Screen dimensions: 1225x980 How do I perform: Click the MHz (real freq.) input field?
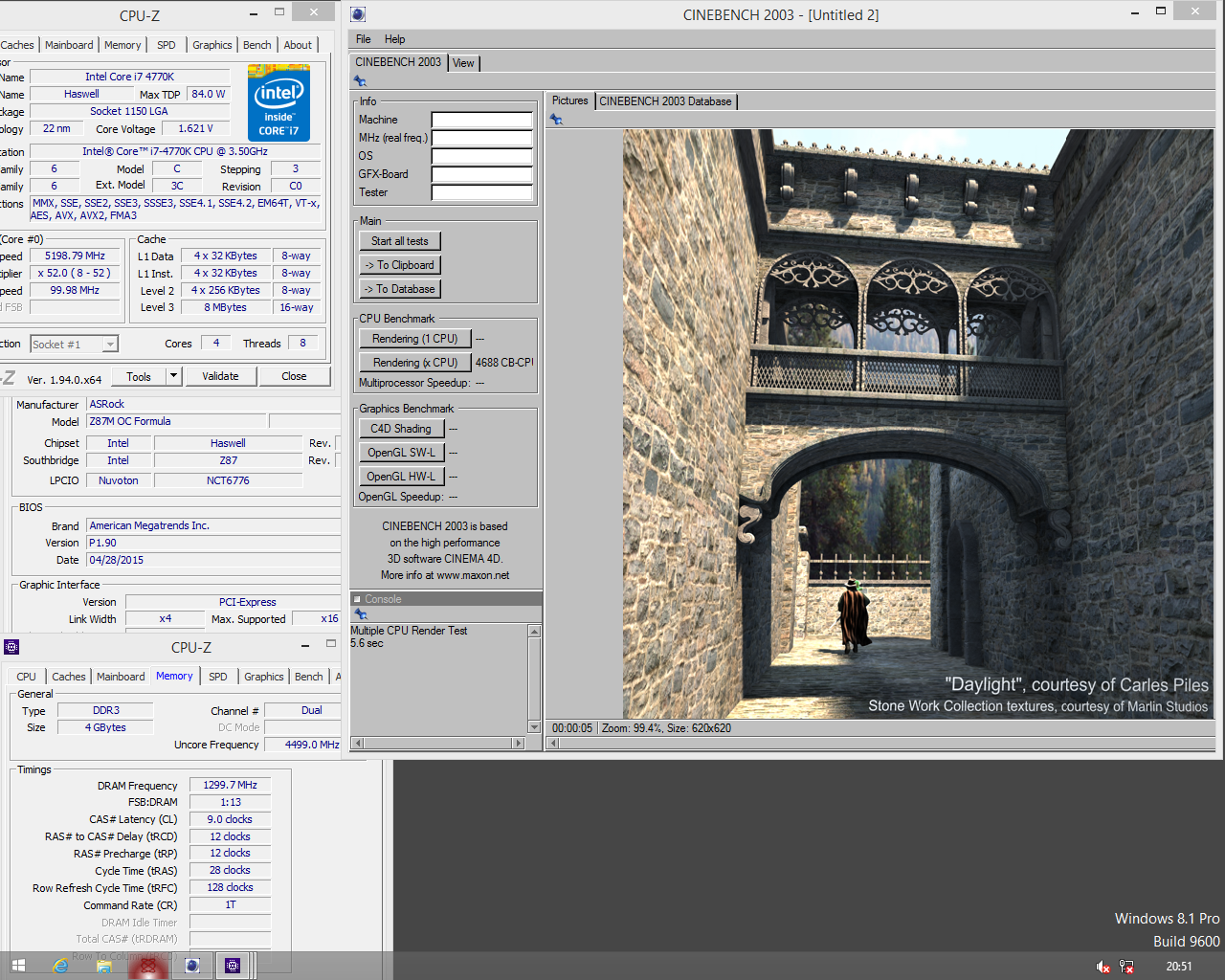(481, 138)
